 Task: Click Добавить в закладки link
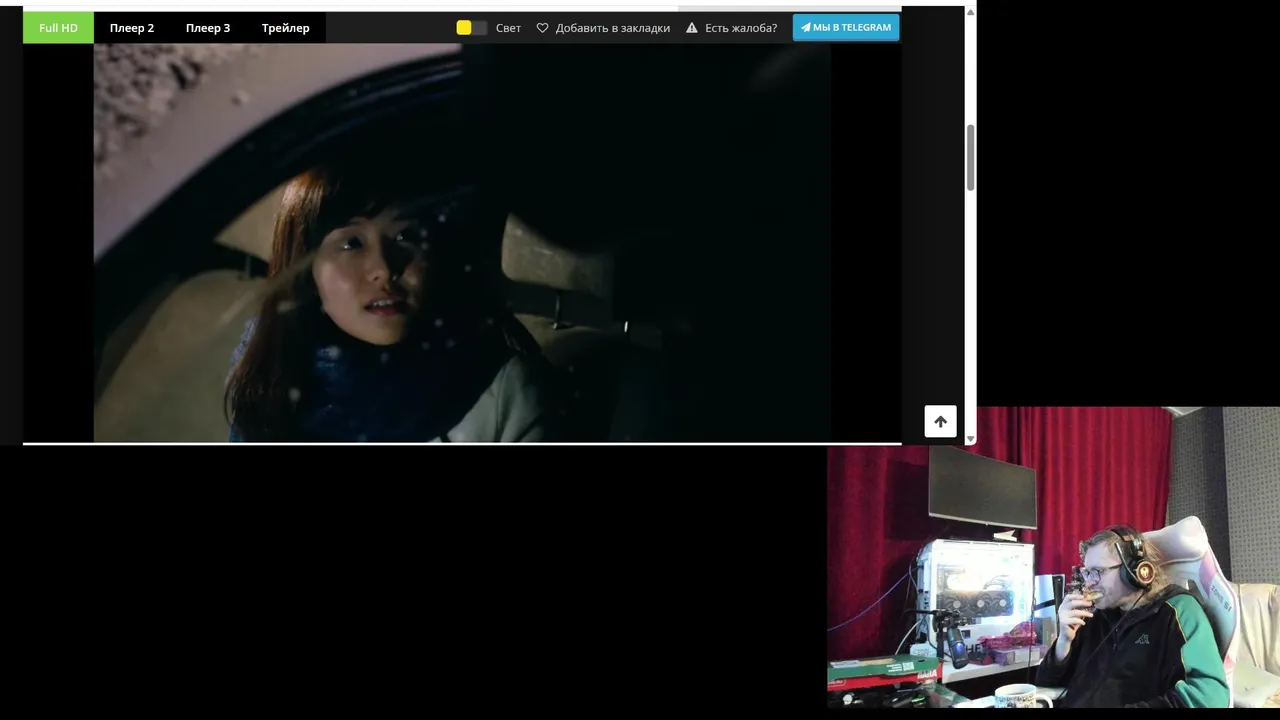tap(612, 28)
